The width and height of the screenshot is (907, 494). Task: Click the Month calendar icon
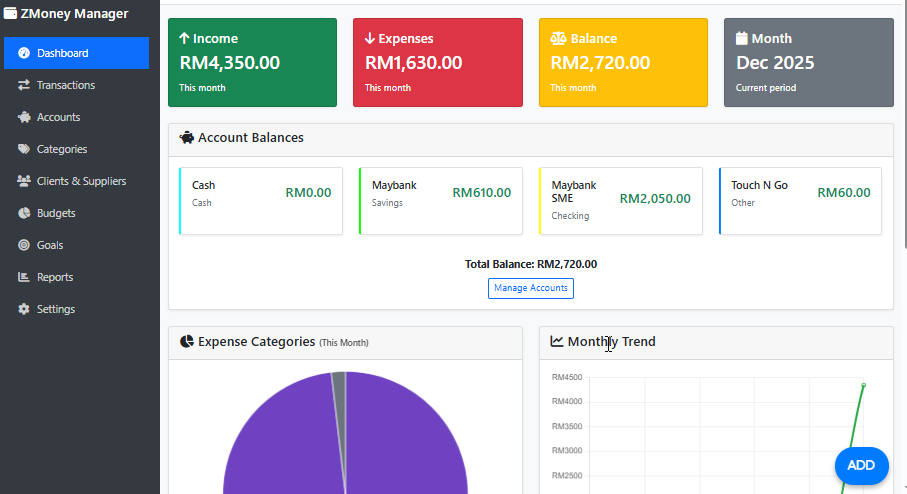pyautogui.click(x=742, y=38)
